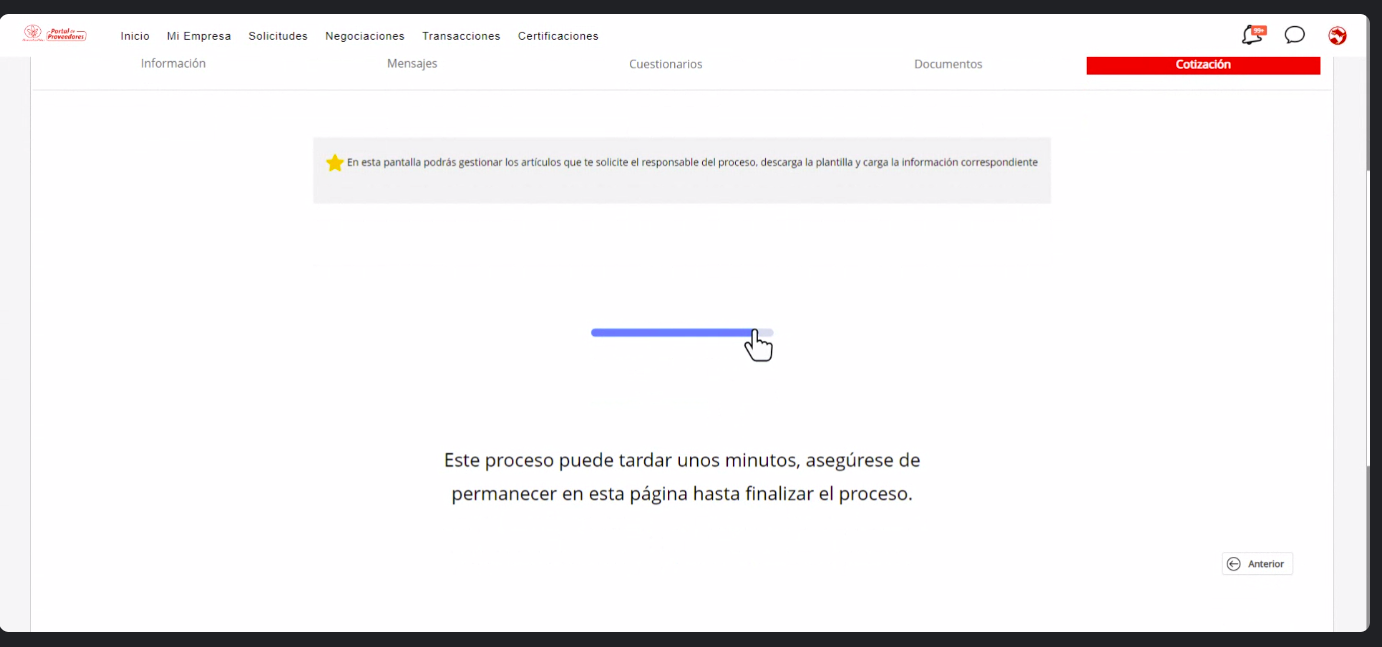Image resolution: width=1382 pixels, height=647 pixels.
Task: Go to Inicio in the navigation bar
Action: point(135,36)
